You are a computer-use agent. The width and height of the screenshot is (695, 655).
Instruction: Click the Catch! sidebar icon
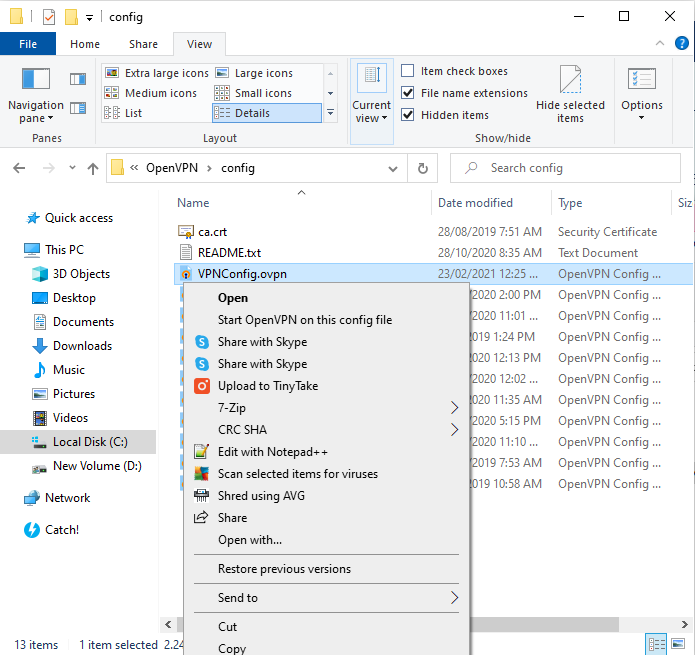32,530
